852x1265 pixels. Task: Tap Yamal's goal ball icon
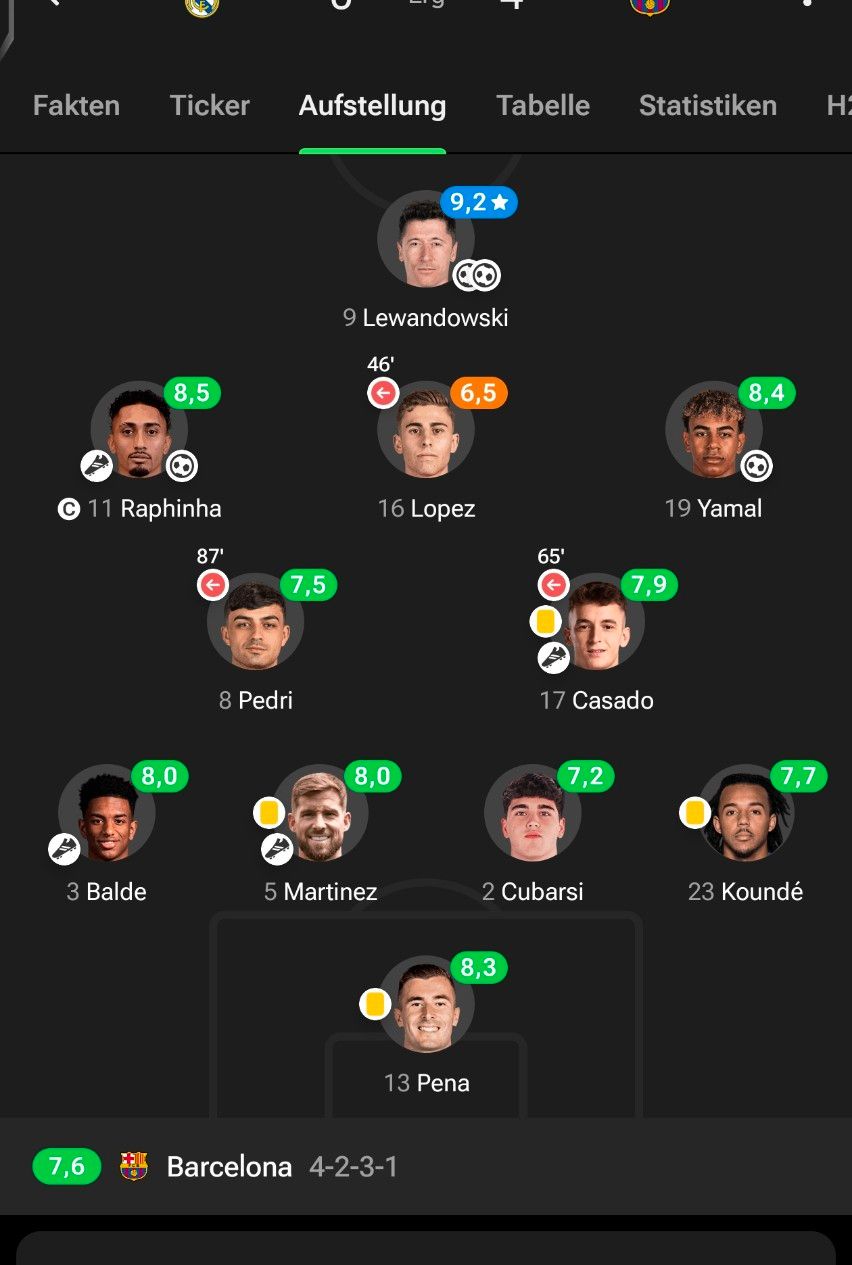[757, 465]
